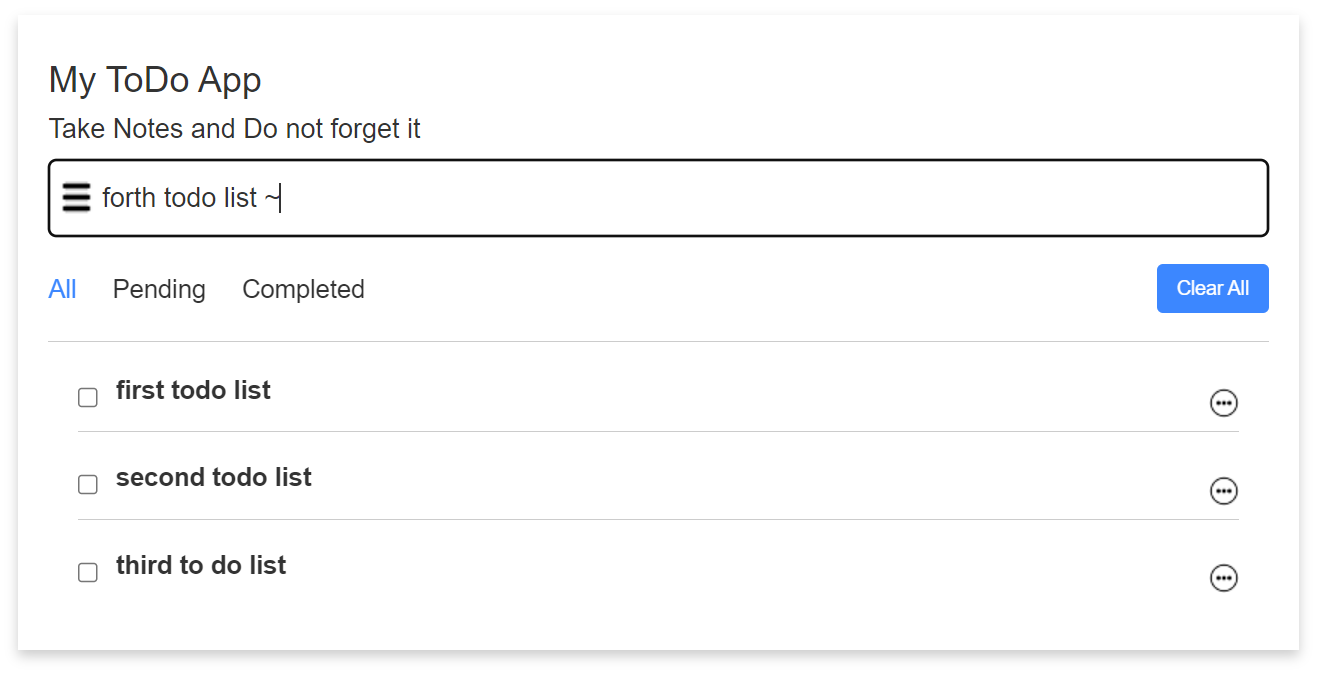
Task: Click the "second todo list" label
Action: (x=213, y=477)
